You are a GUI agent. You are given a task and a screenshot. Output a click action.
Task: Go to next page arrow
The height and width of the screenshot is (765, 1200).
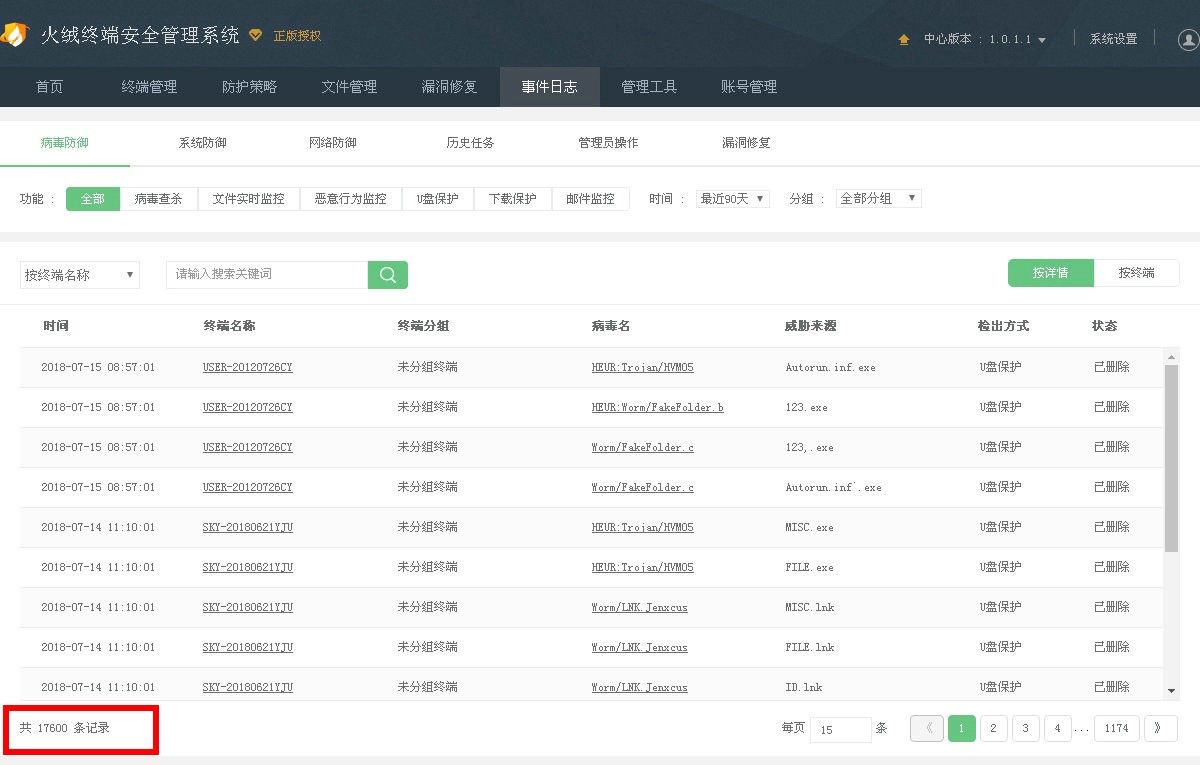1159,728
